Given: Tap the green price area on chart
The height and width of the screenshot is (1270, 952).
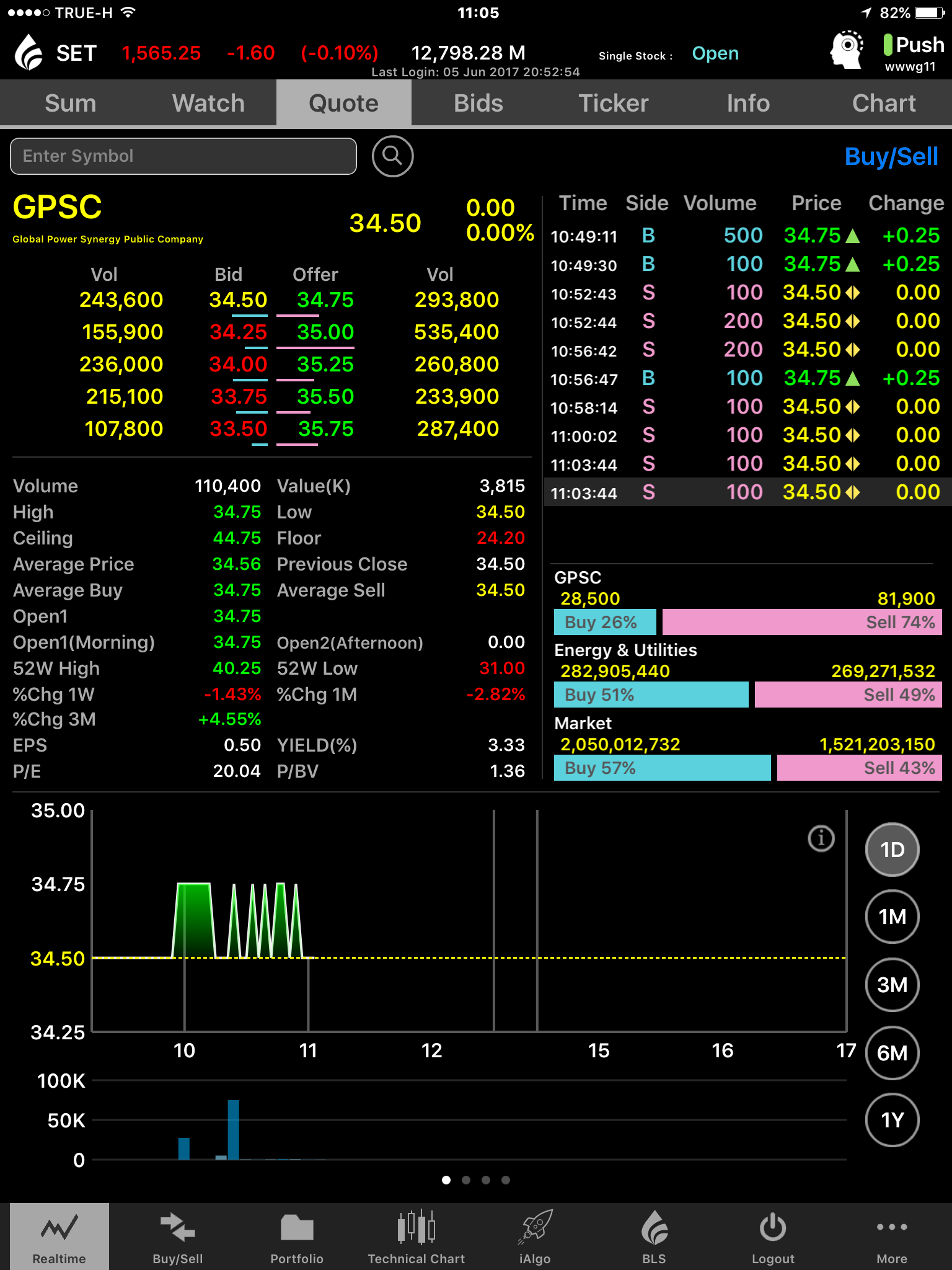Looking at the screenshot, I should [194, 920].
